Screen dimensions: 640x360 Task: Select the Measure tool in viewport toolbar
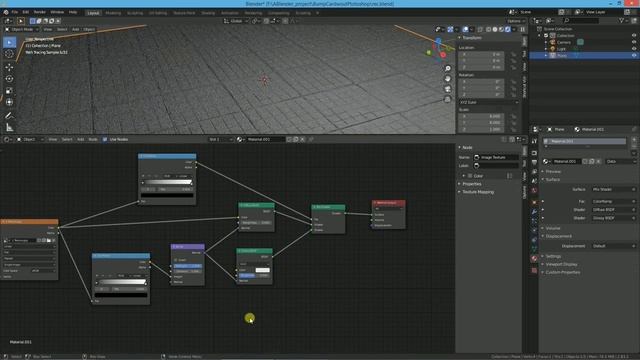(x=9, y=127)
